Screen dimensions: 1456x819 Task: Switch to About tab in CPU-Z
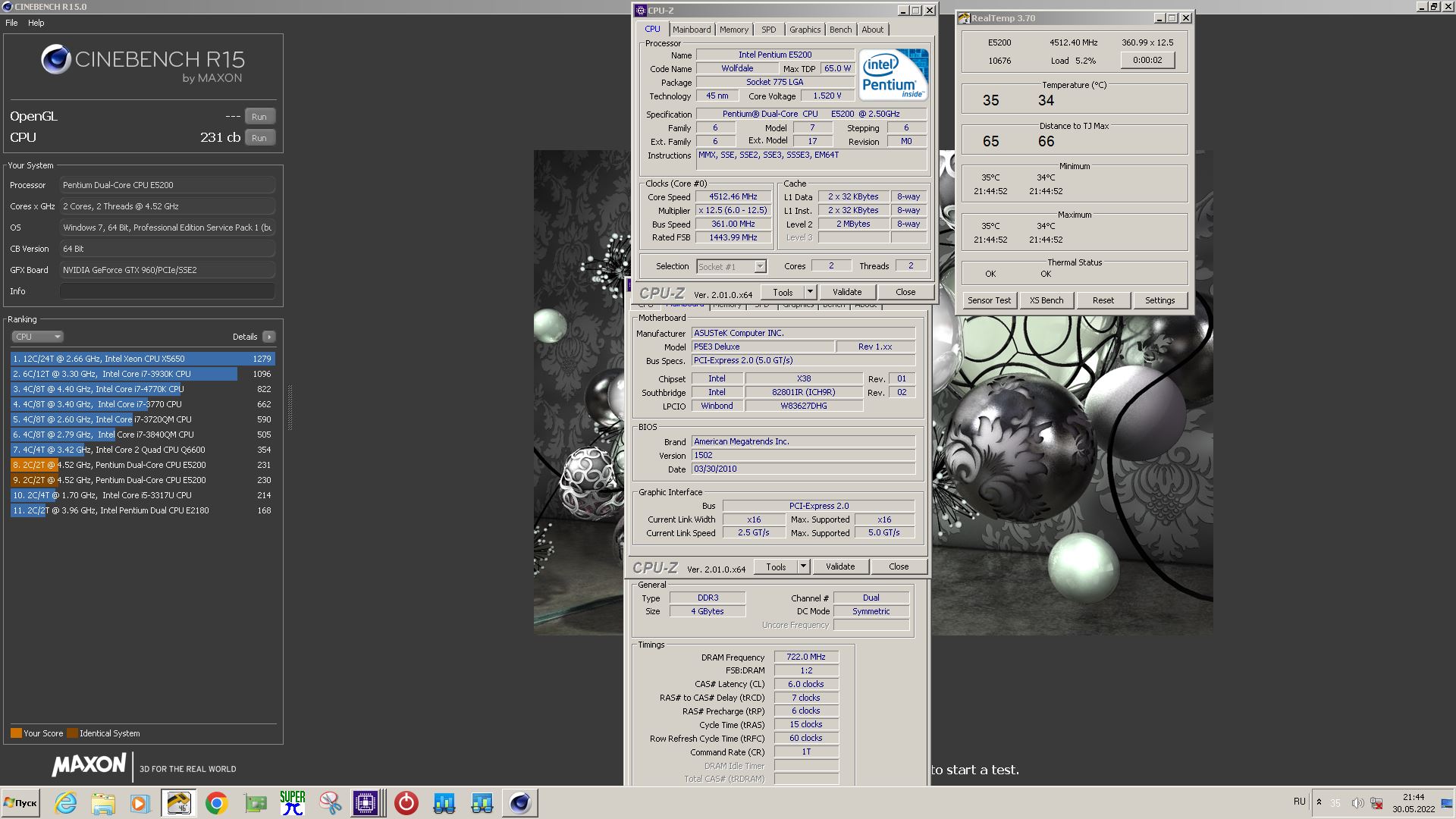[872, 30]
